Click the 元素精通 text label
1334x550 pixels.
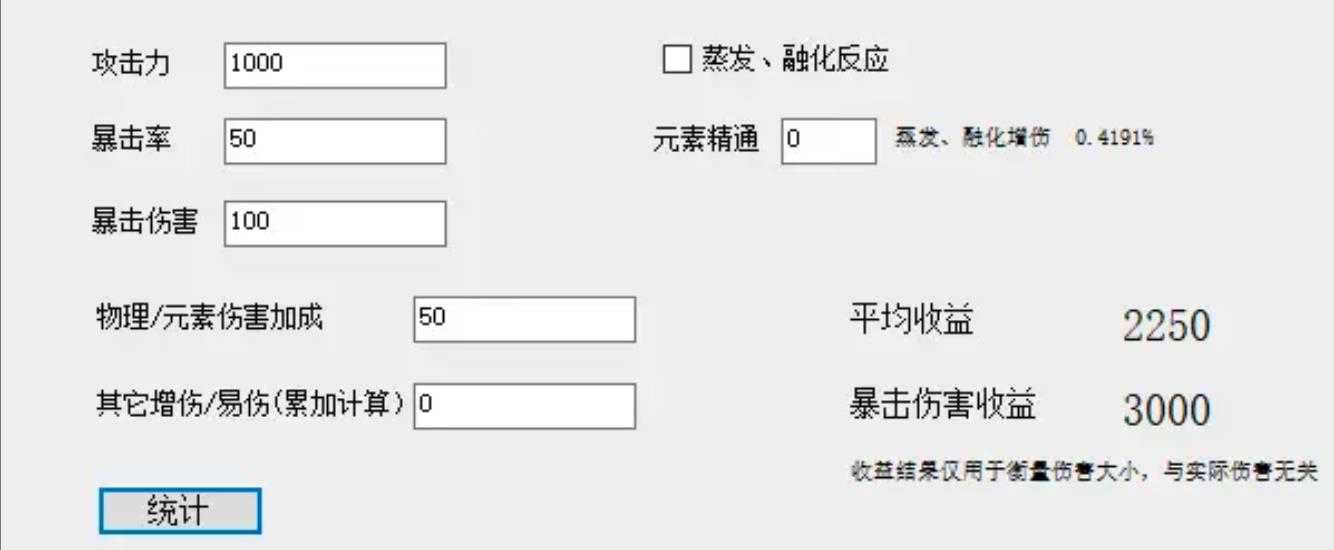[705, 141]
